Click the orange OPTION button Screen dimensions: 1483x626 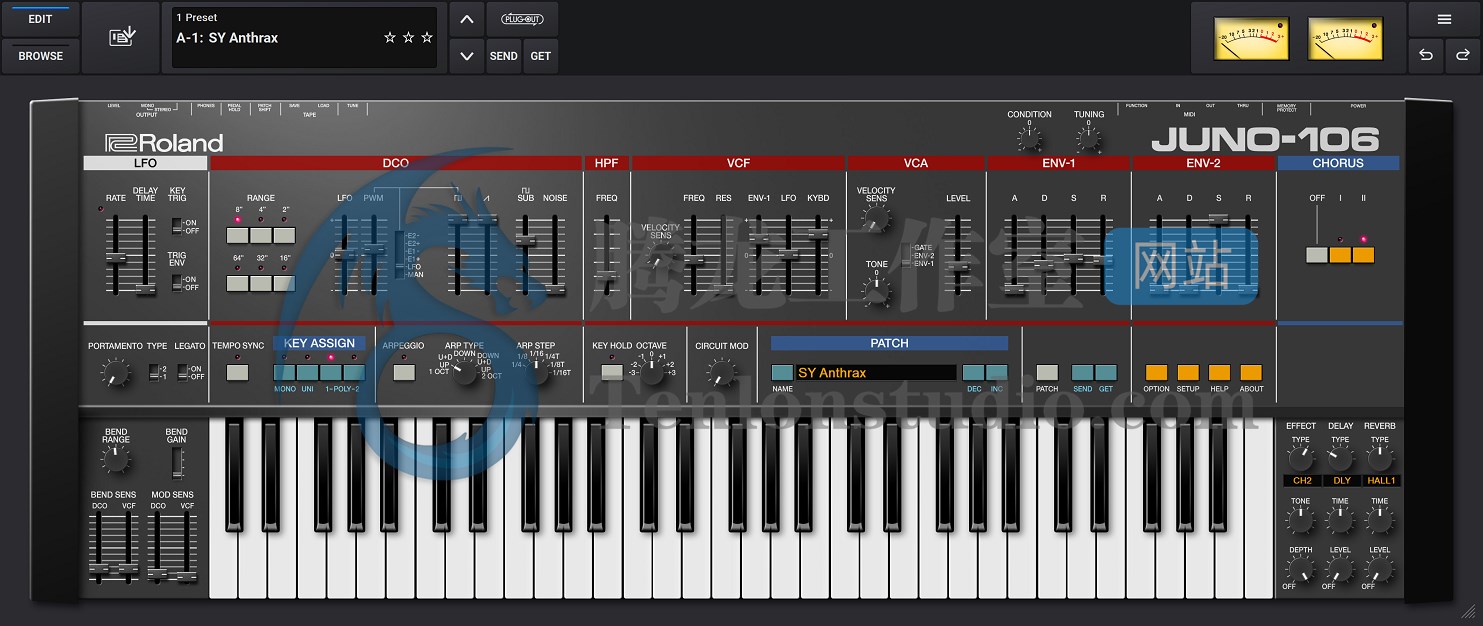1156,373
